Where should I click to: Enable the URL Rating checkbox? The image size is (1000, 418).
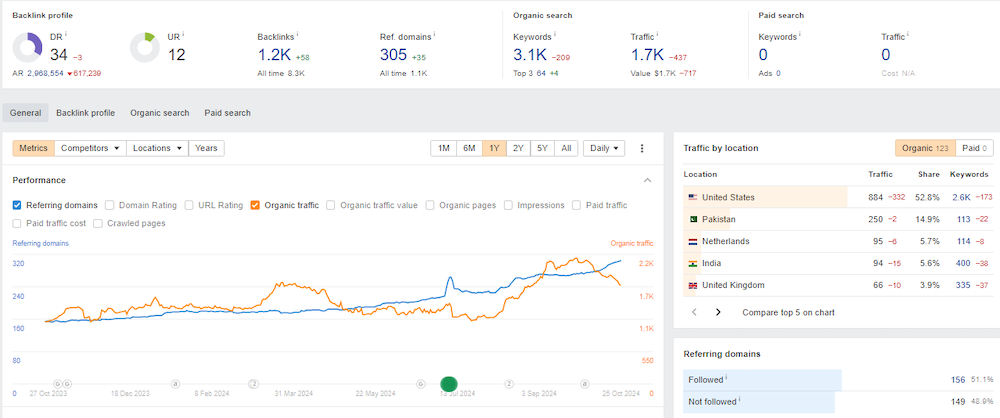click(189, 205)
